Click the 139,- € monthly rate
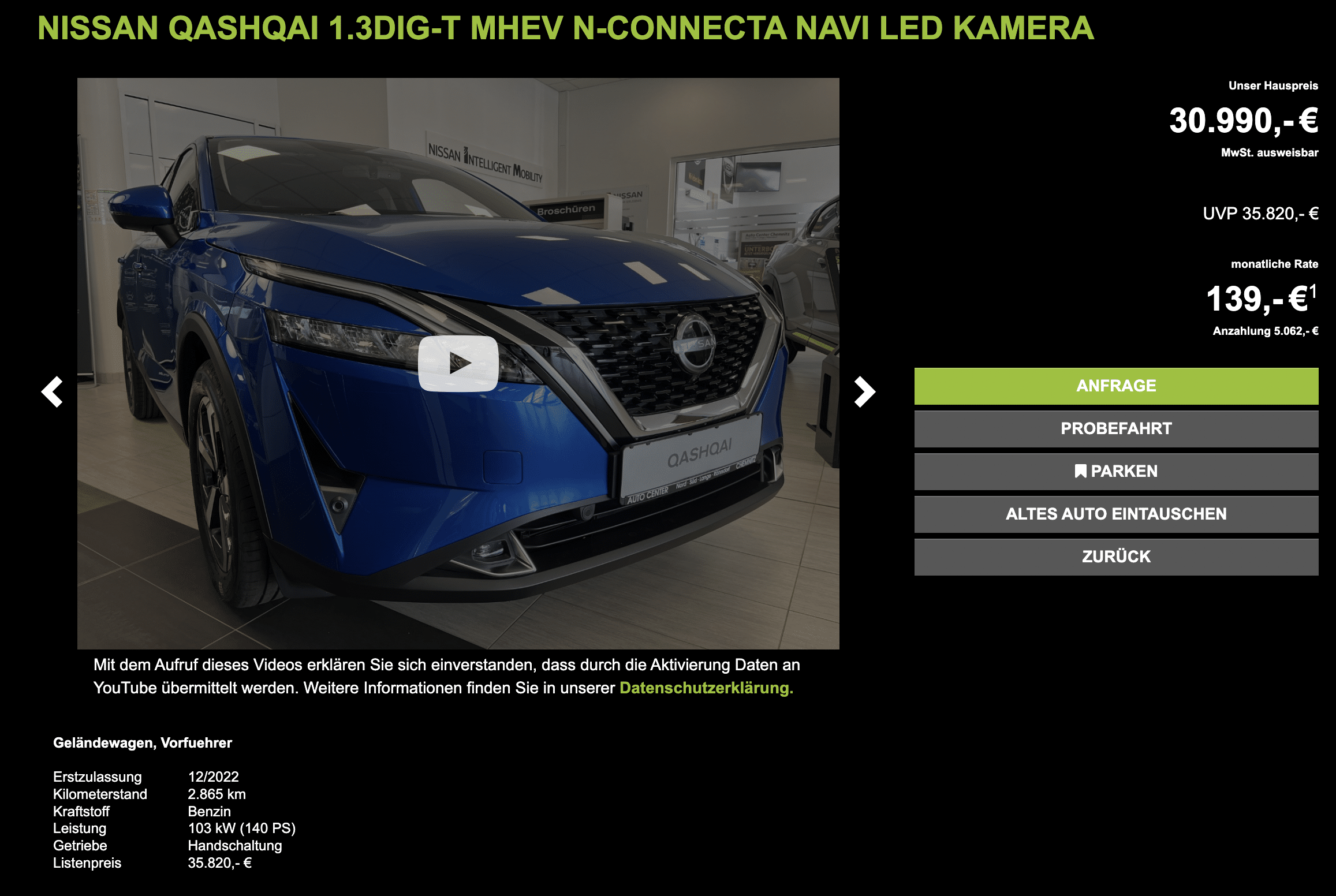Image resolution: width=1336 pixels, height=896 pixels. coord(1262,299)
